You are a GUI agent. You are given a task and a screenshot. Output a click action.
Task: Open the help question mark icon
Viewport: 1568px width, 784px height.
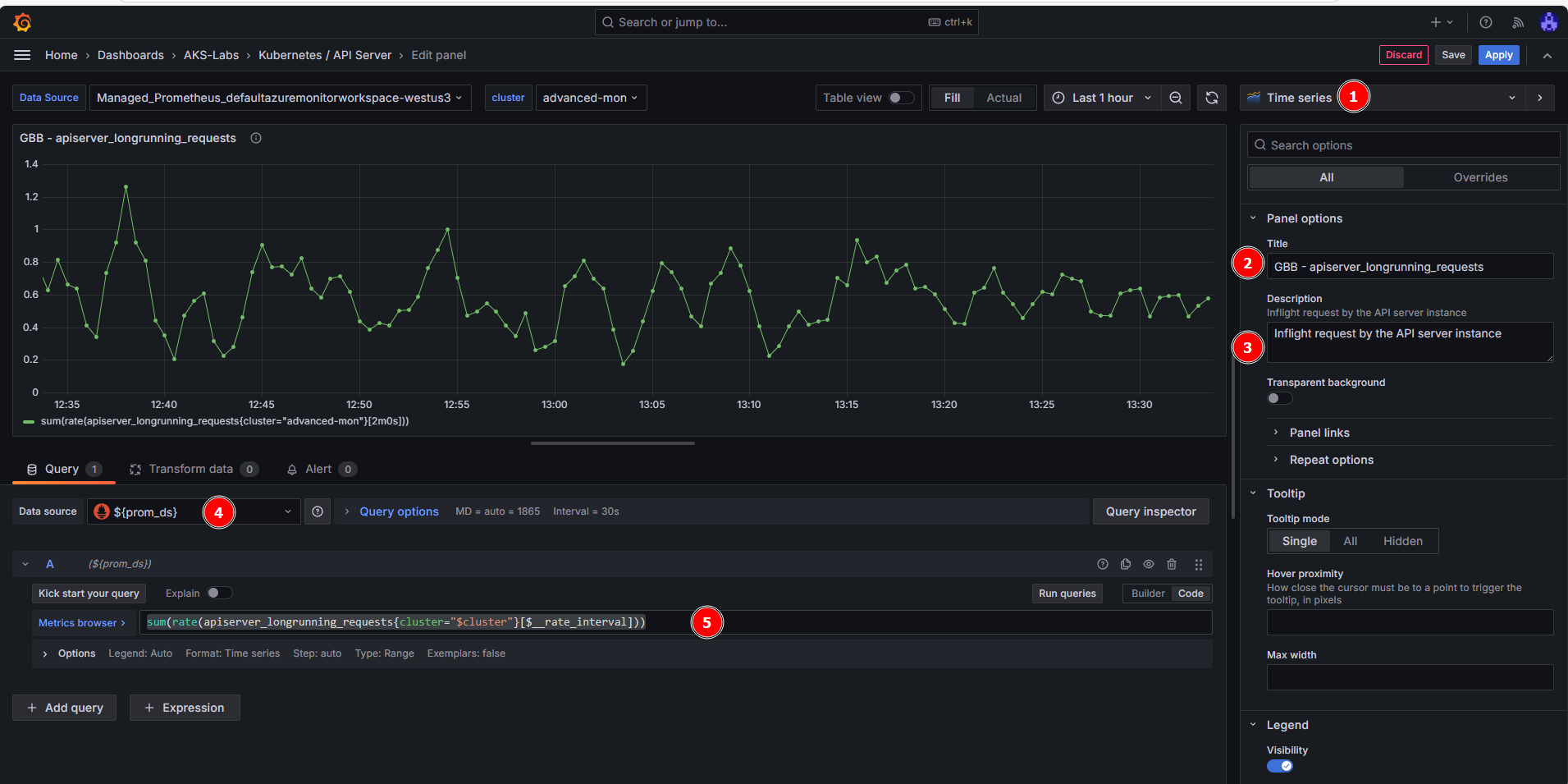tap(1486, 22)
